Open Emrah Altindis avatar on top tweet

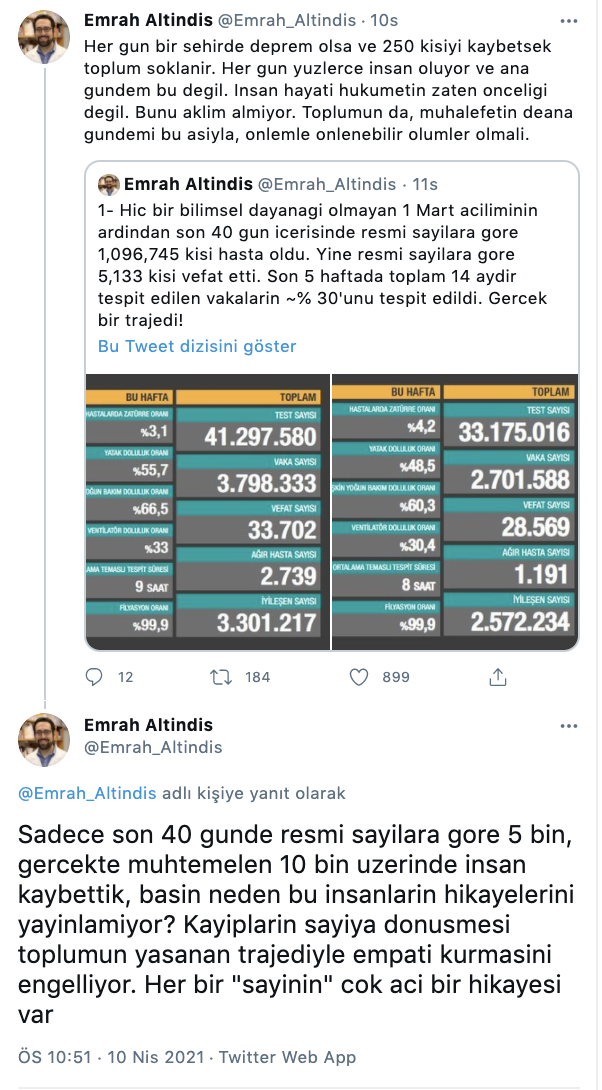pos(43,37)
